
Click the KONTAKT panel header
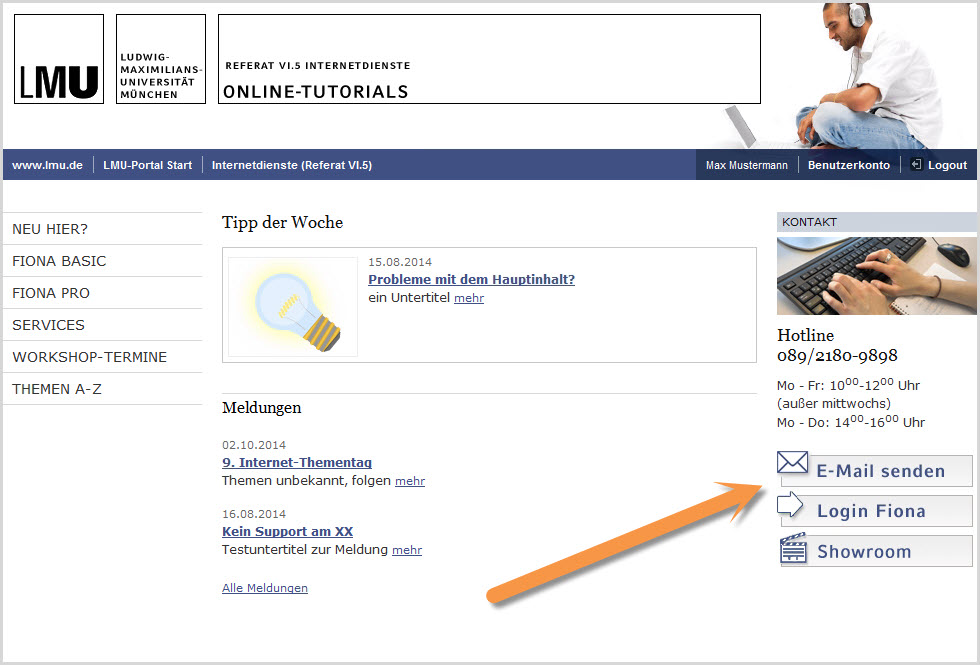[876, 222]
